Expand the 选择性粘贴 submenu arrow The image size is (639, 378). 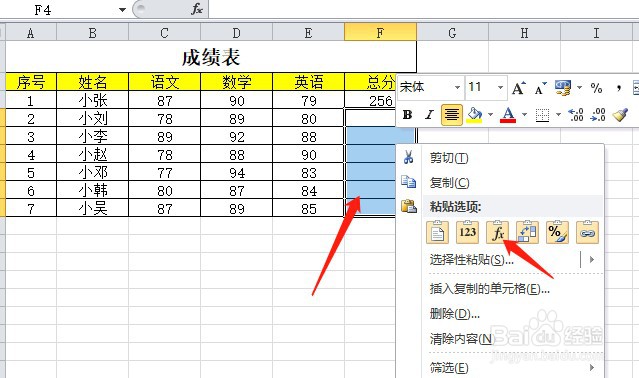point(592,259)
